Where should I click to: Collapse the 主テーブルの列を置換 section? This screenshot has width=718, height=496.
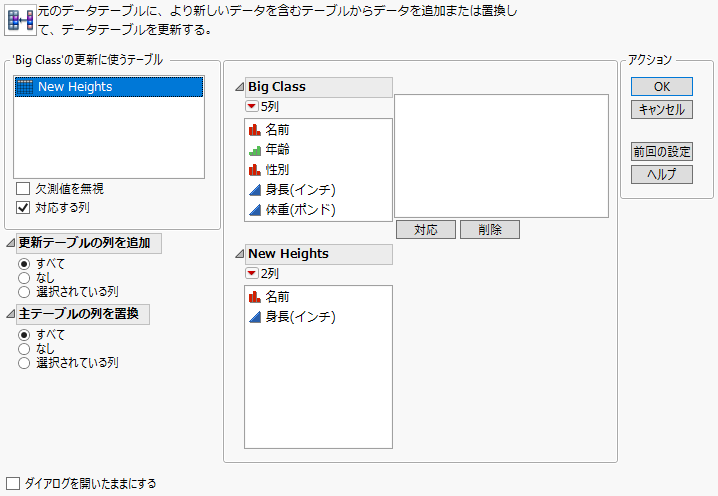pyautogui.click(x=10, y=315)
